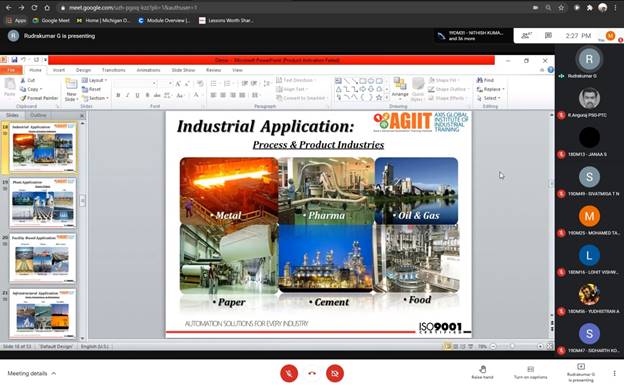This screenshot has width=624, height=387.
Task: Click Find in Editing group
Action: point(485,80)
